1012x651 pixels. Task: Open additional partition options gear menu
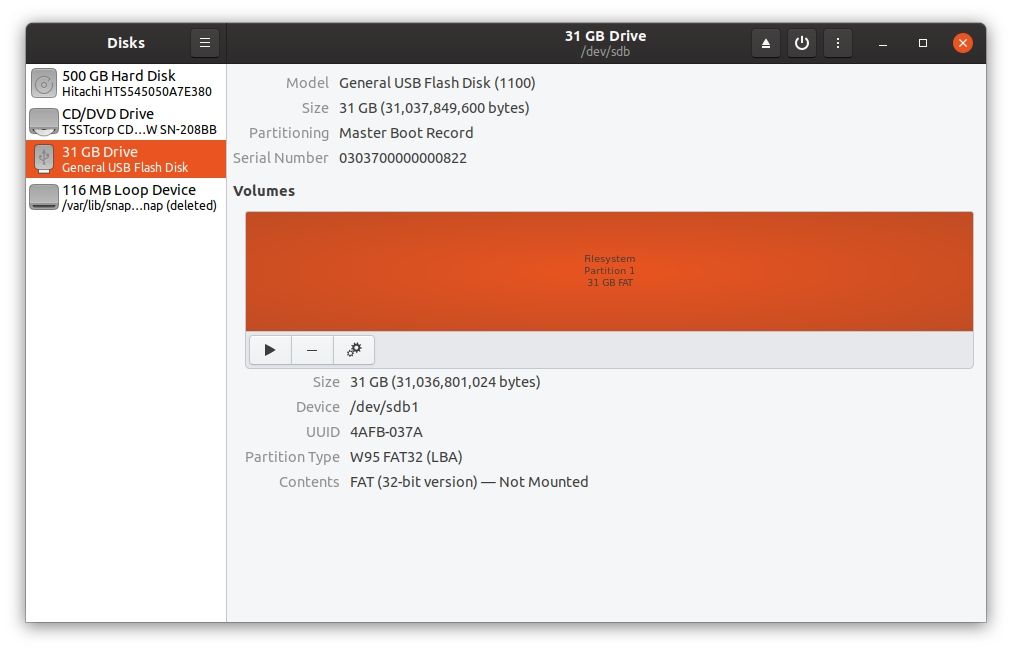coord(354,350)
